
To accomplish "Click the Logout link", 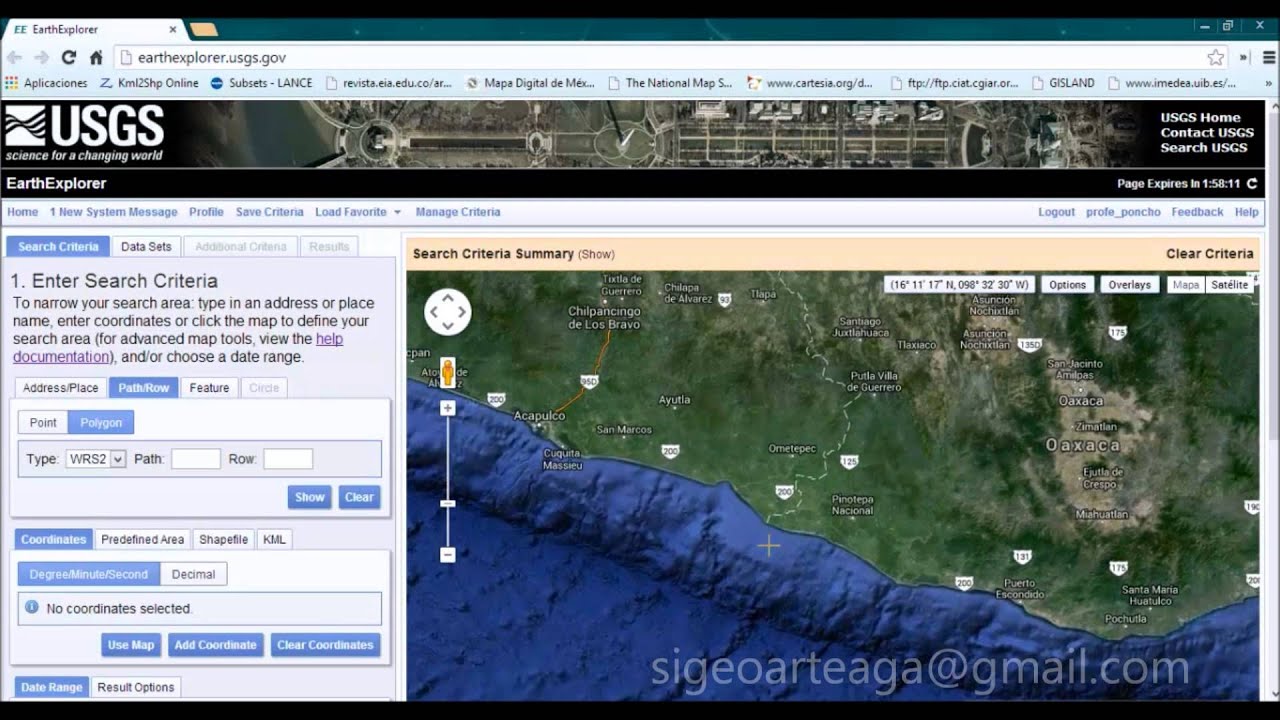I will coord(1056,212).
